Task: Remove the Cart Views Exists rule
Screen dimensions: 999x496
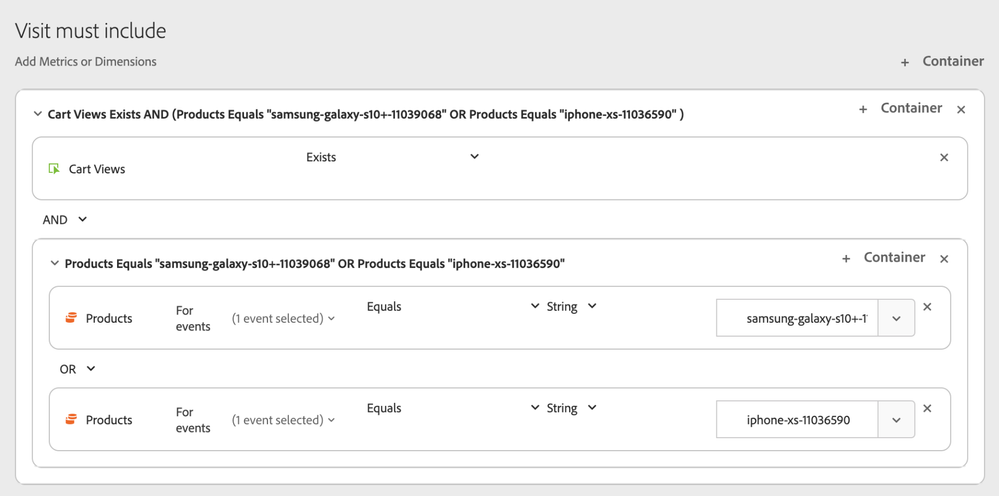Action: [x=944, y=157]
